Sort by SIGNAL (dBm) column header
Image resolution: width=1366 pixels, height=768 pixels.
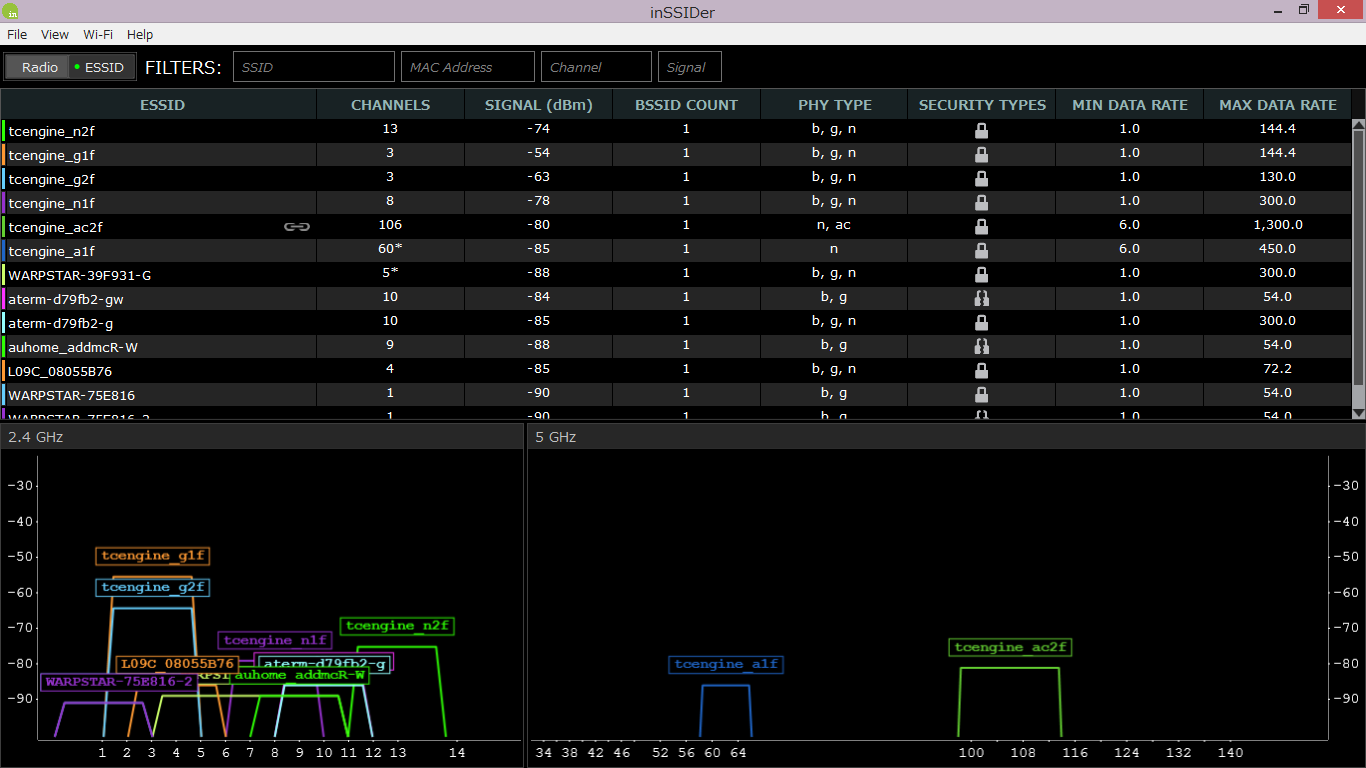coord(538,104)
